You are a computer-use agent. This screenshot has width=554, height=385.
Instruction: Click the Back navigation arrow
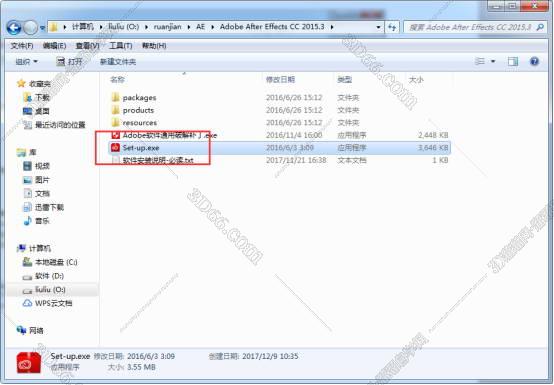click(14, 28)
